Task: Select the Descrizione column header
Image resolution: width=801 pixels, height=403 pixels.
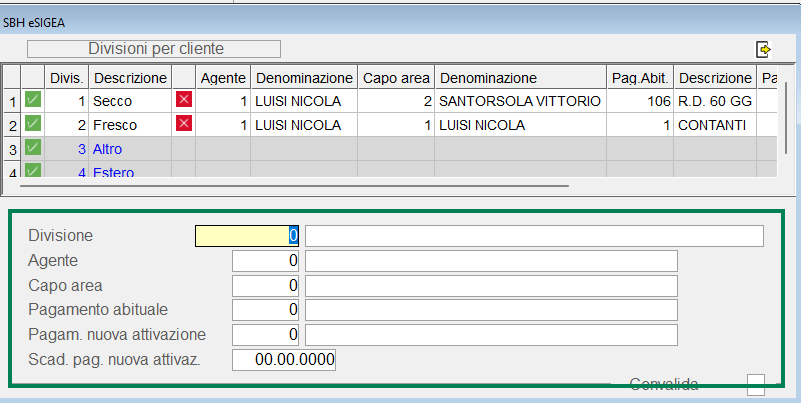Action: click(x=129, y=78)
